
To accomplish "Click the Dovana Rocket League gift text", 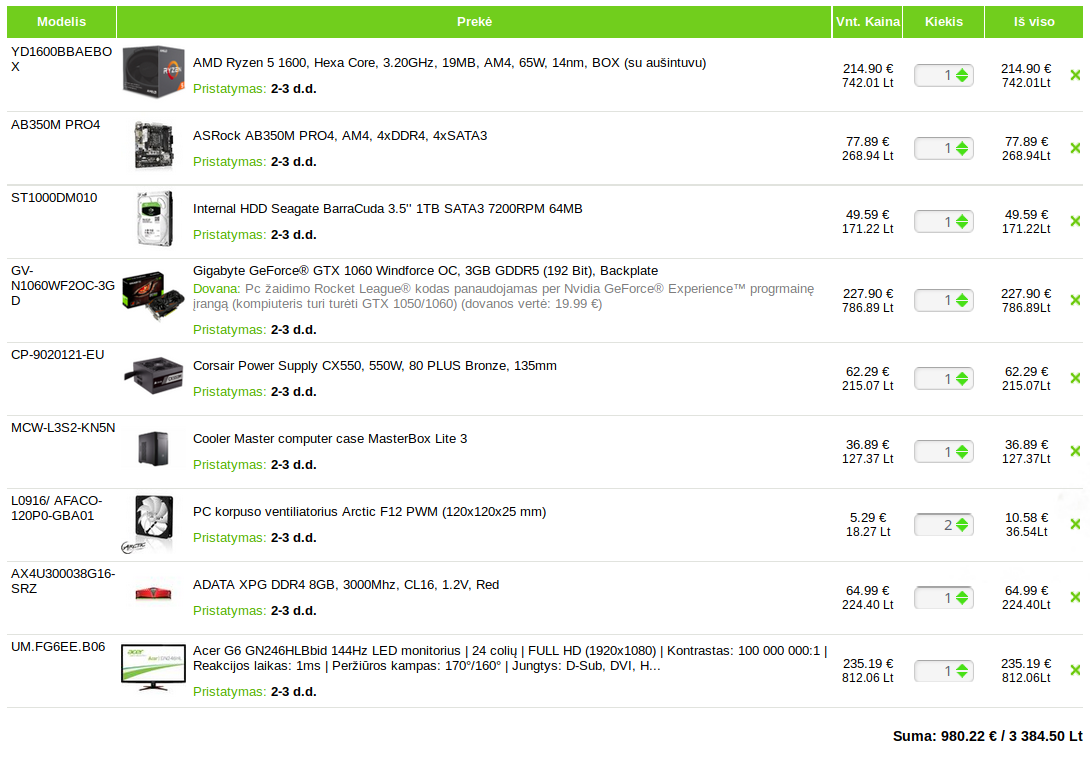I will [x=503, y=296].
